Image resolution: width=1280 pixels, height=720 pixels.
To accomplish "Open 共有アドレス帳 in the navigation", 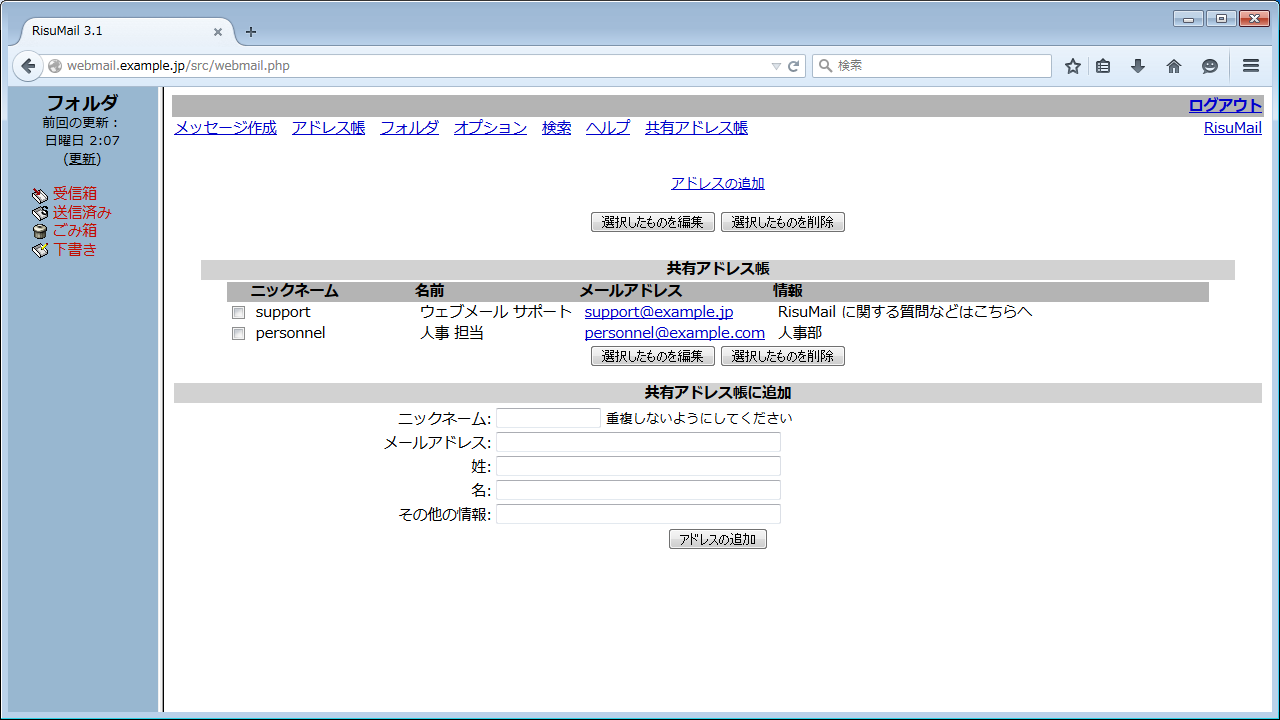I will 696,128.
